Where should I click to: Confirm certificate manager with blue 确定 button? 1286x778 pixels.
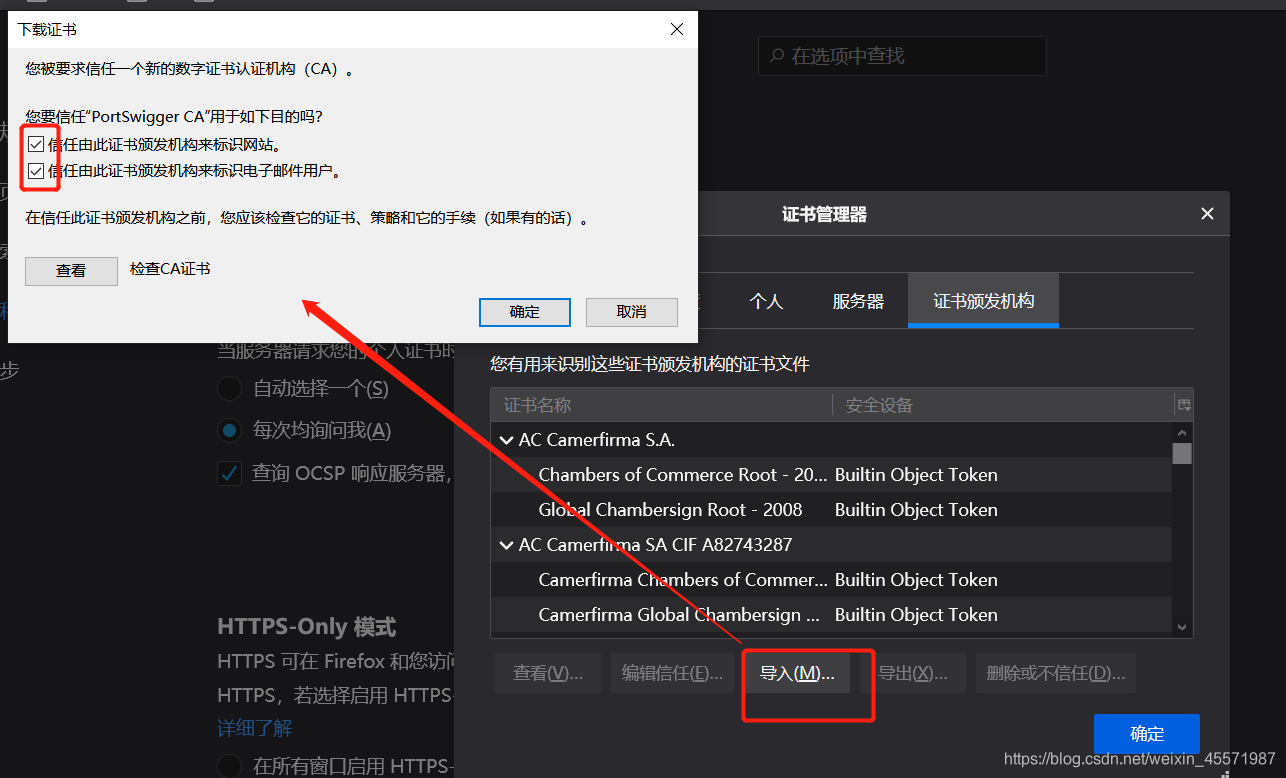1147,733
